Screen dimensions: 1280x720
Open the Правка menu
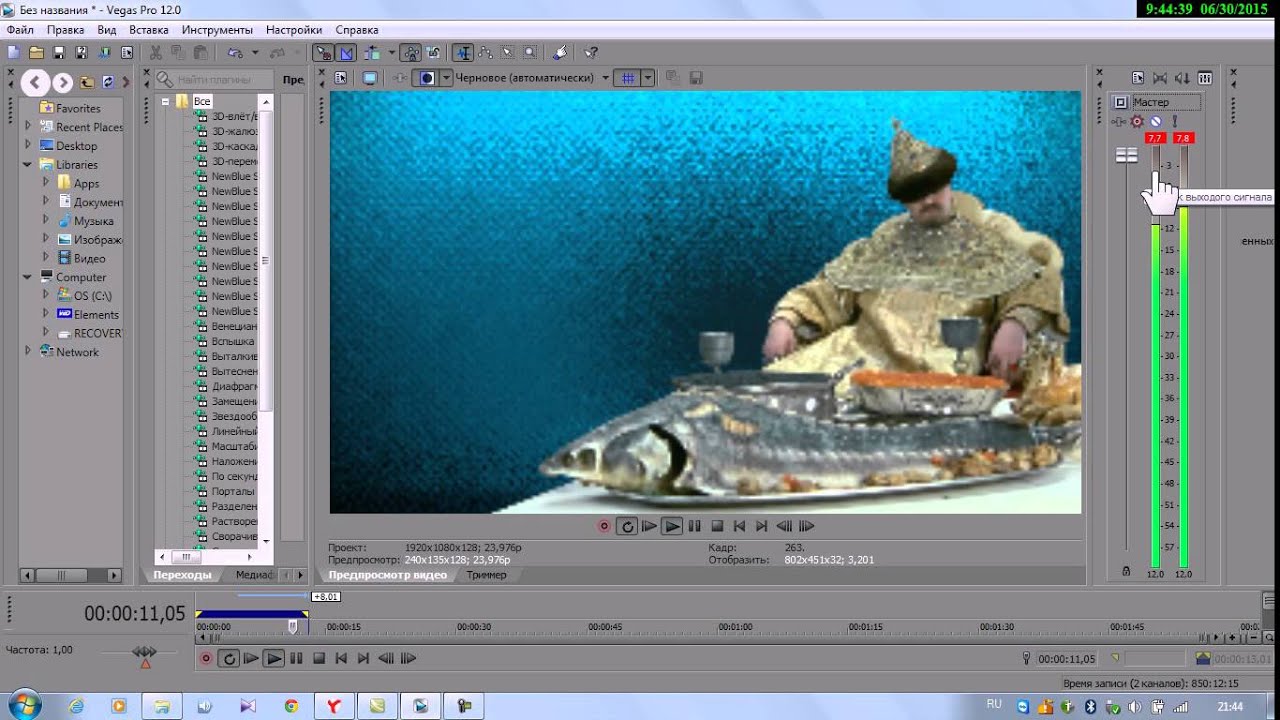point(65,30)
